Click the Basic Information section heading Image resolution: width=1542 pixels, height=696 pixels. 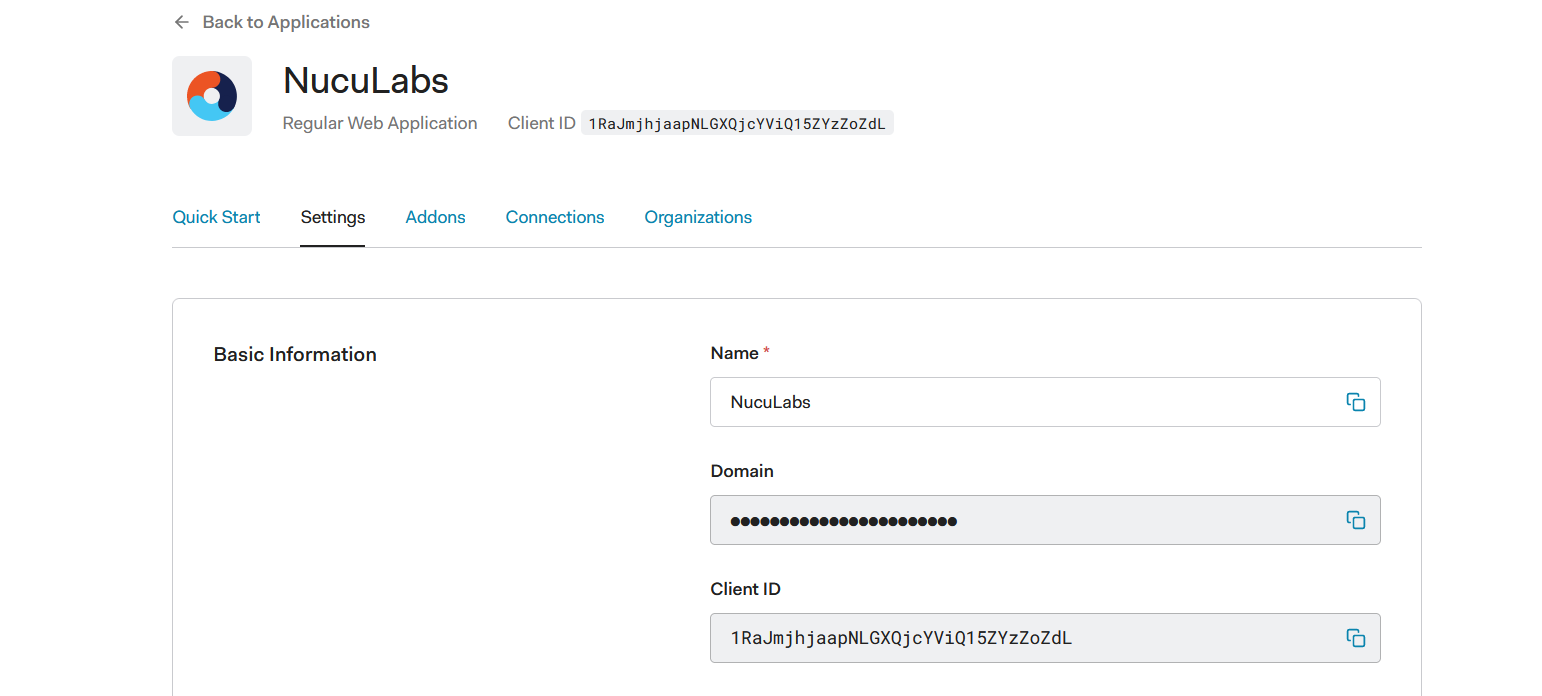pos(295,354)
